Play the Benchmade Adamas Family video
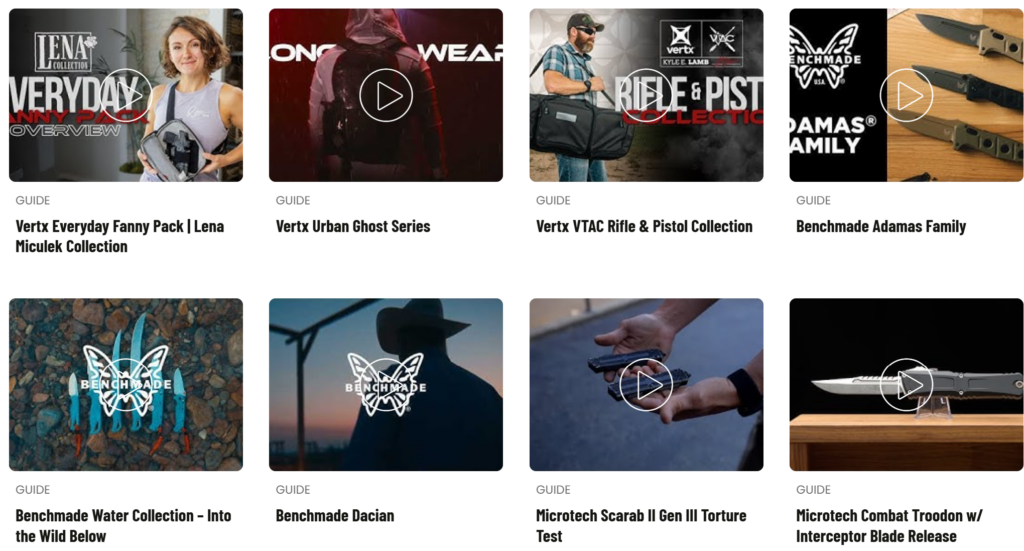This screenshot has height=551, width=1024. 906,95
